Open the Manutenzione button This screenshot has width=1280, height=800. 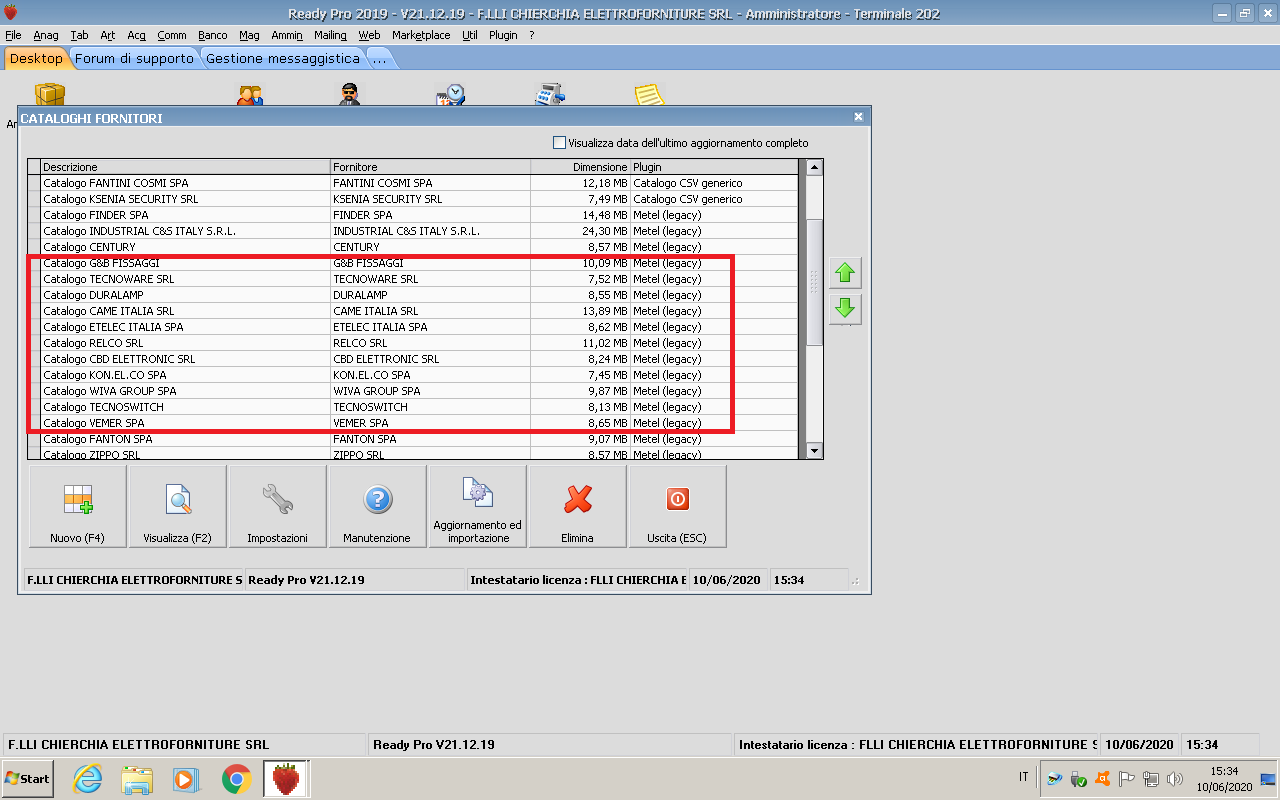(x=378, y=507)
